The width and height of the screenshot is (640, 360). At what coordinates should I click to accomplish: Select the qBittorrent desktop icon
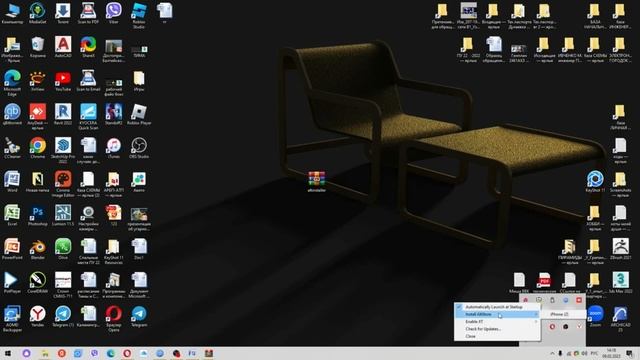[12, 114]
